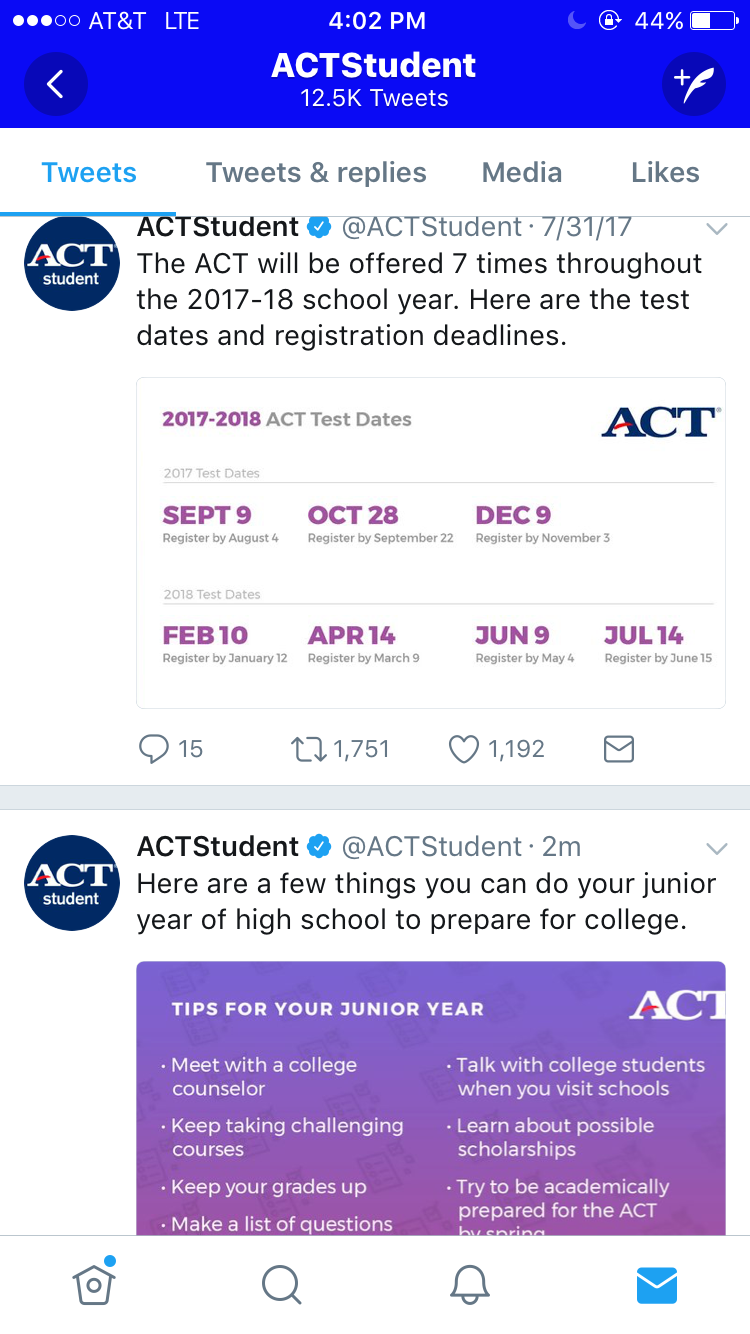Switch to the Media tab
This screenshot has width=750, height=1334.
[522, 172]
